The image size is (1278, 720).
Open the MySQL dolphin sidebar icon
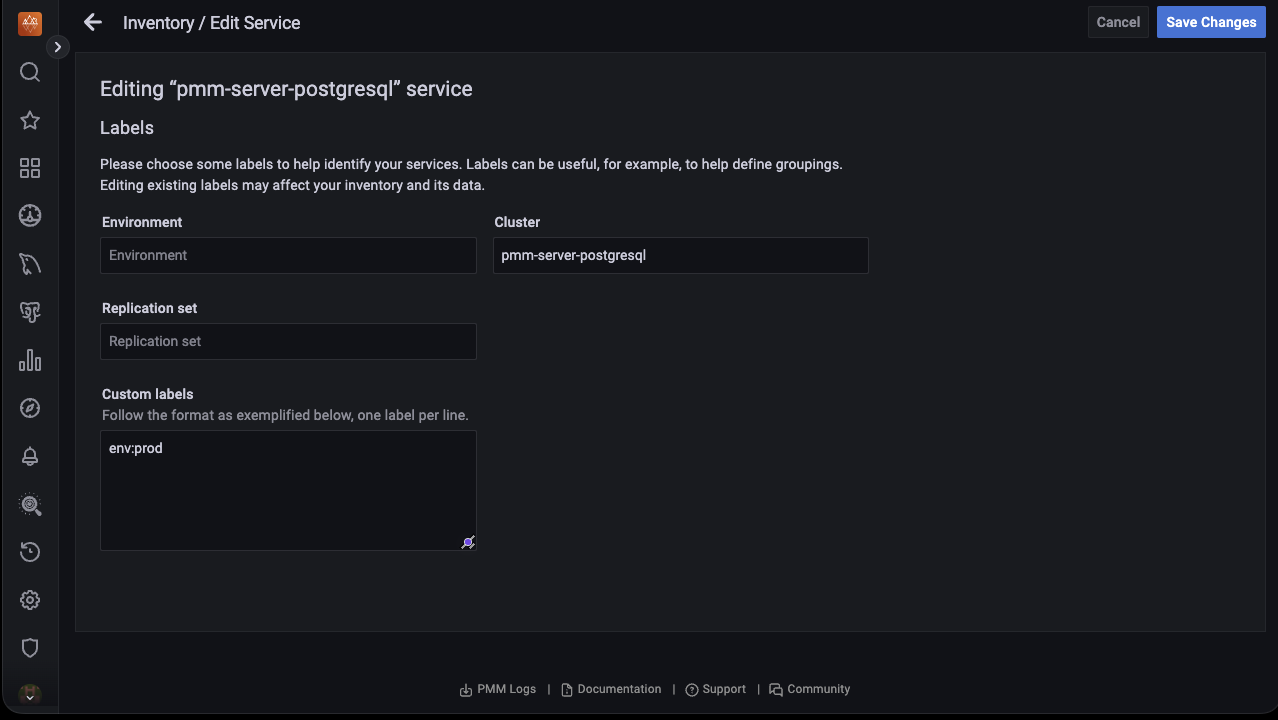[x=30, y=264]
